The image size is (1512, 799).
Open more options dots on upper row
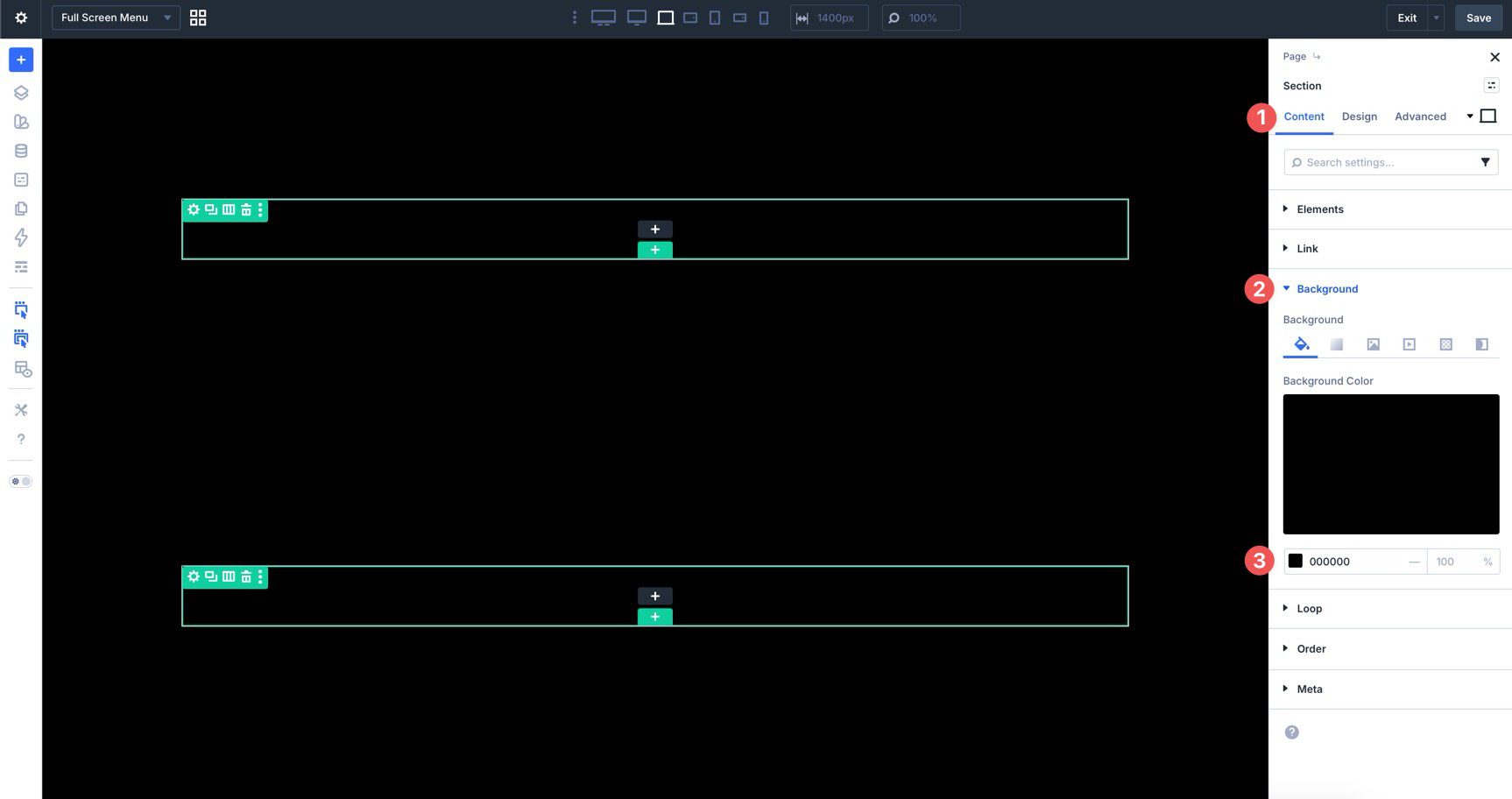coord(260,209)
